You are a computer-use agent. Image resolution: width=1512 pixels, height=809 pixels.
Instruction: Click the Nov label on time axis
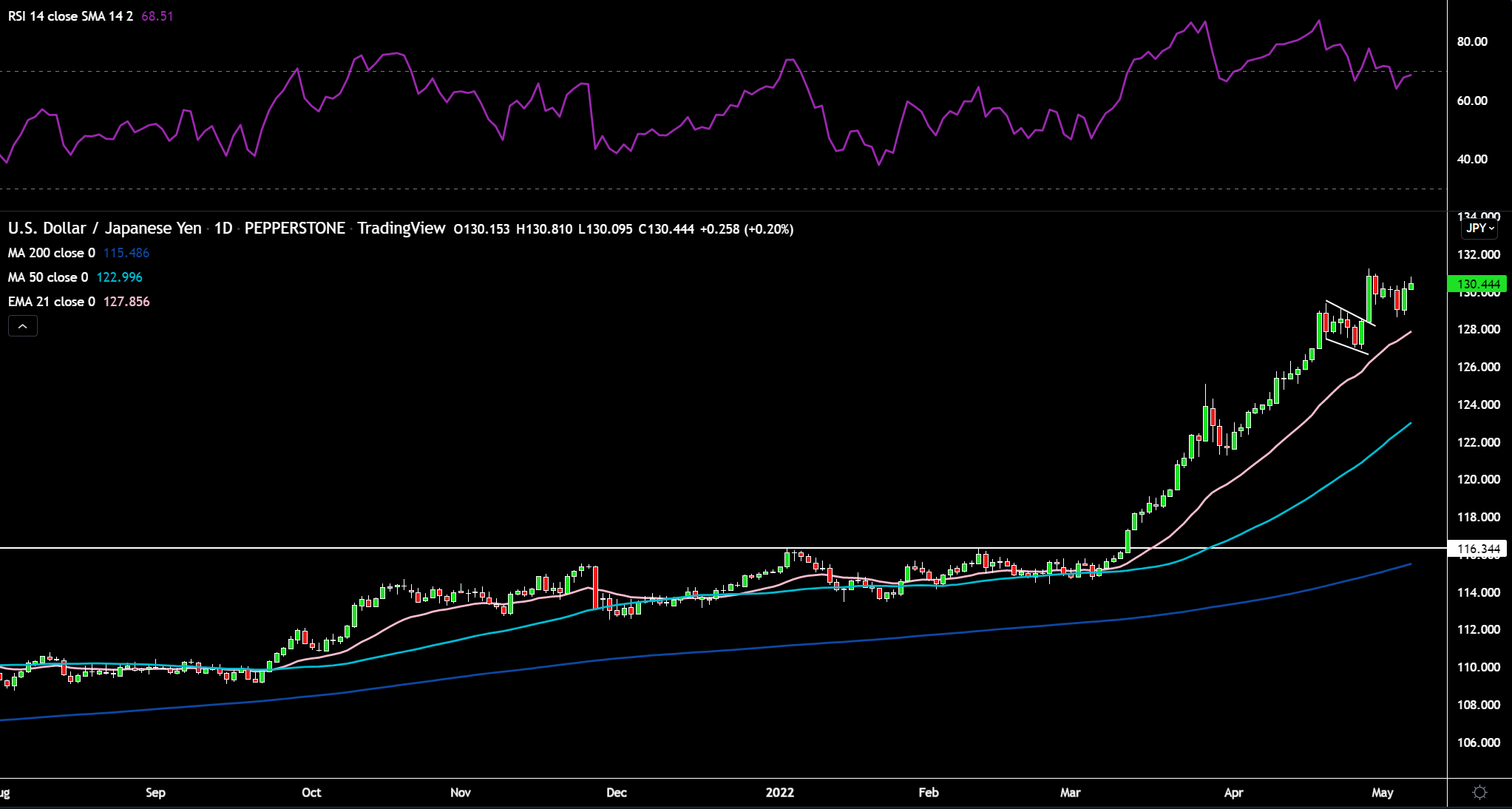pyautogui.click(x=460, y=793)
